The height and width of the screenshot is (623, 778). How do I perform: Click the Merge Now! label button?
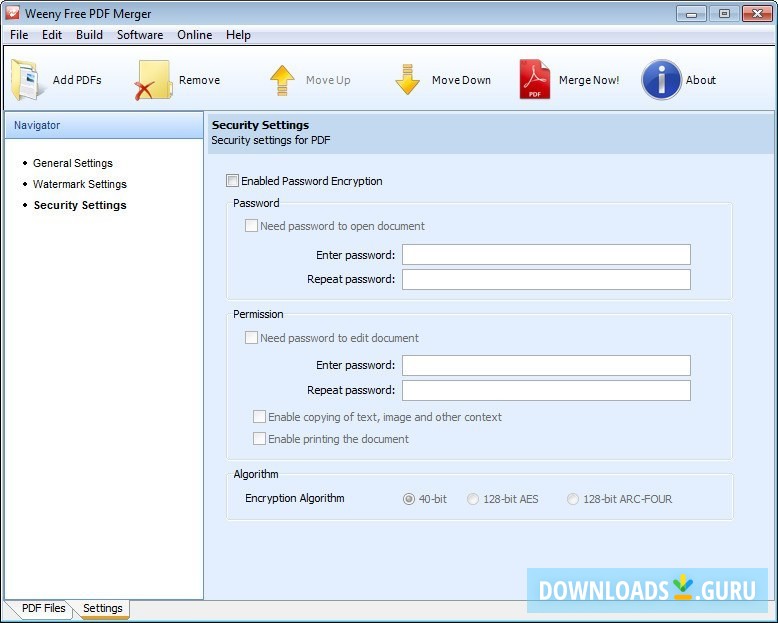(x=589, y=80)
